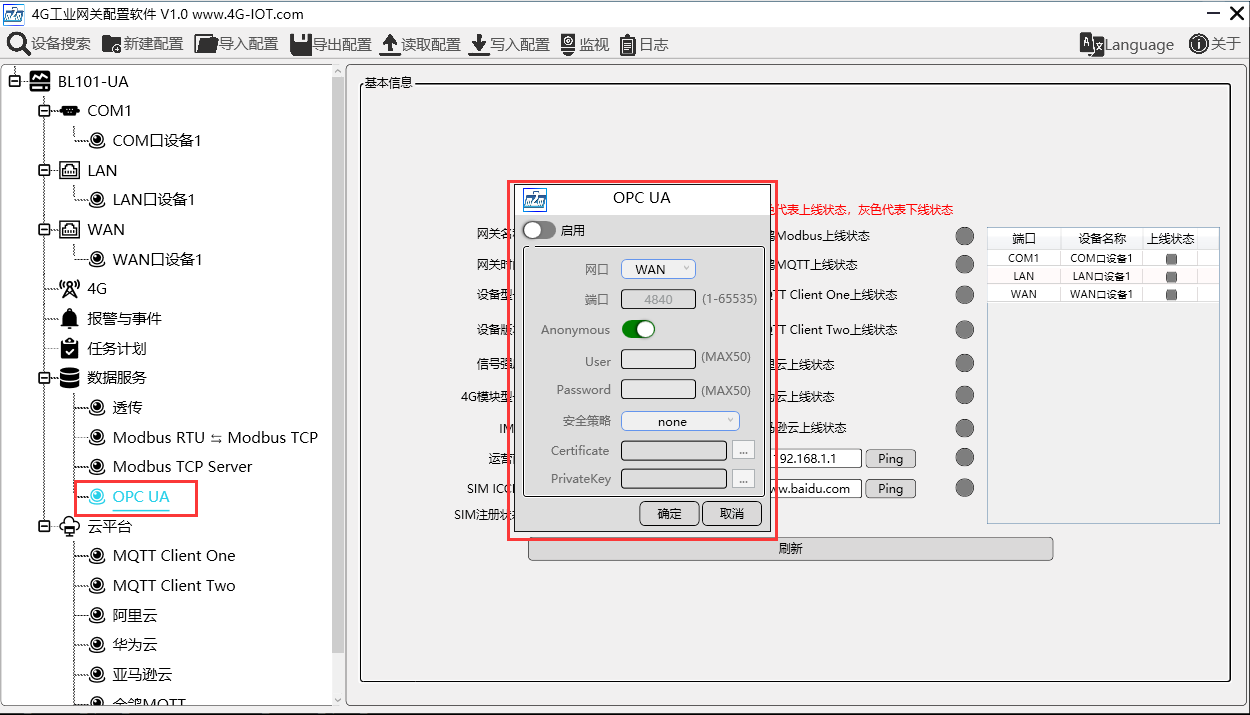The height and width of the screenshot is (715, 1250).
Task: Click Ping next to 192.168.1.1
Action: click(890, 459)
